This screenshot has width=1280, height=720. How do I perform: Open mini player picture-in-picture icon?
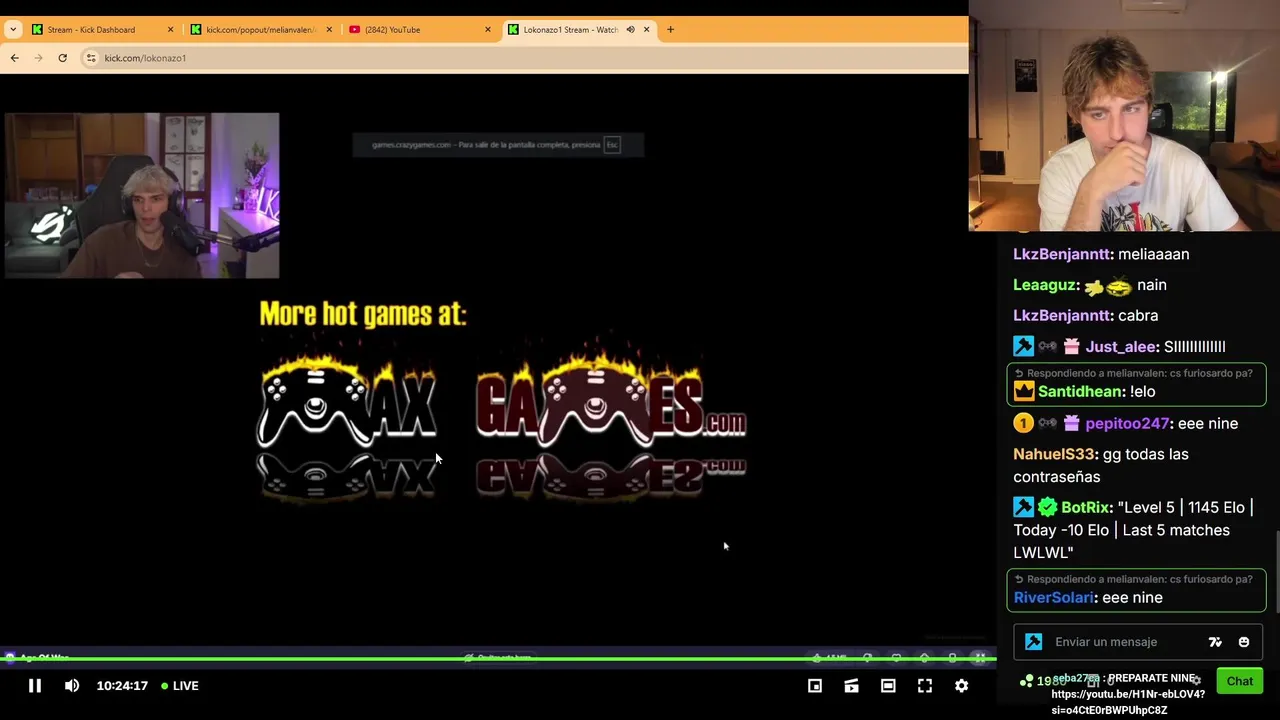[815, 685]
